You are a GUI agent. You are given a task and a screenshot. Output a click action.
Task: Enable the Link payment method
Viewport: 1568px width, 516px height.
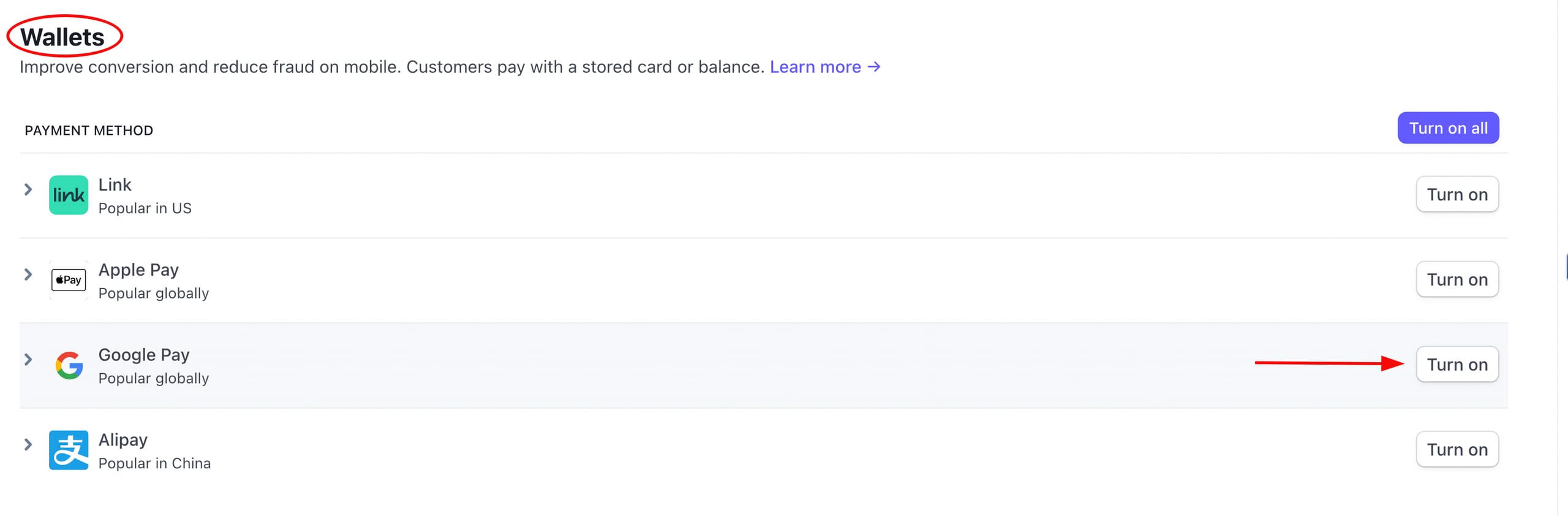(x=1457, y=194)
